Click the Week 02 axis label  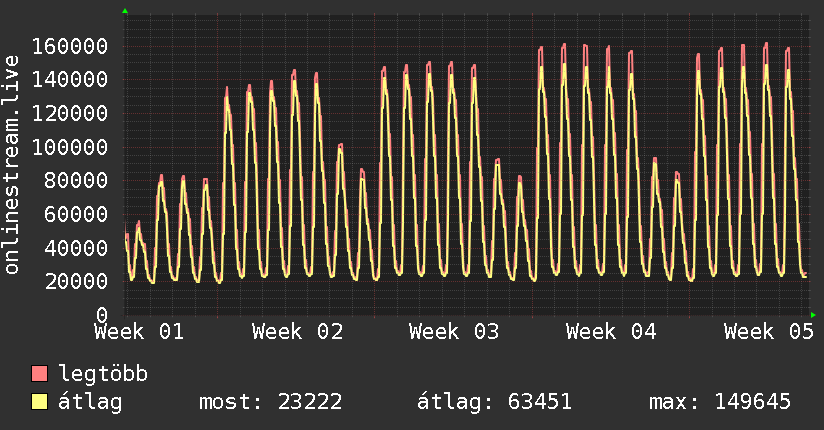coord(297,332)
